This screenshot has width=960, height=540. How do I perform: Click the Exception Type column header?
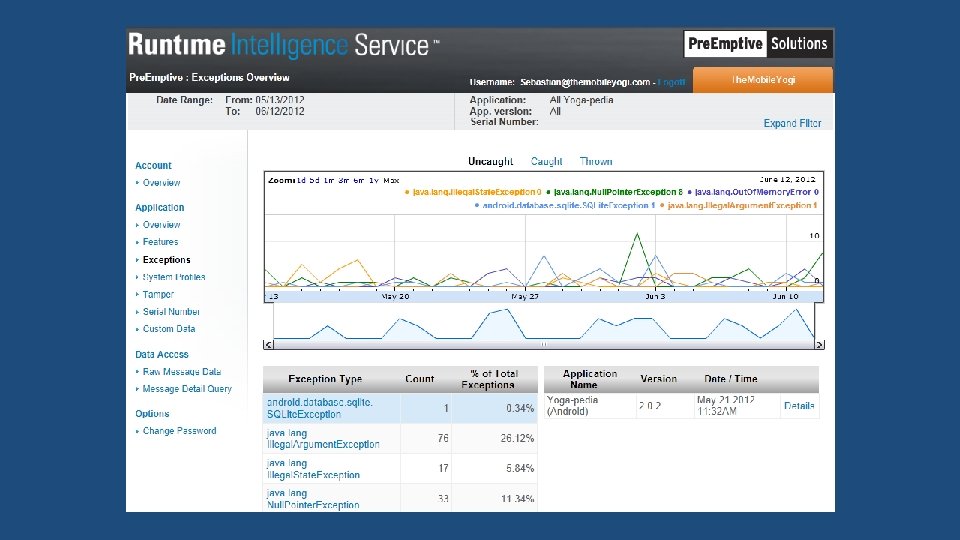pyautogui.click(x=325, y=379)
